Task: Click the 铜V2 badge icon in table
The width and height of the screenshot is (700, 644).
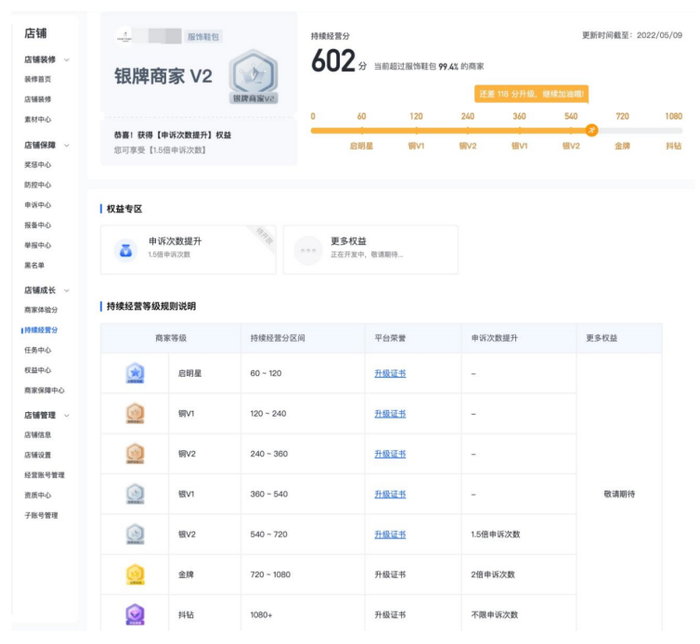Action: pyautogui.click(x=135, y=453)
